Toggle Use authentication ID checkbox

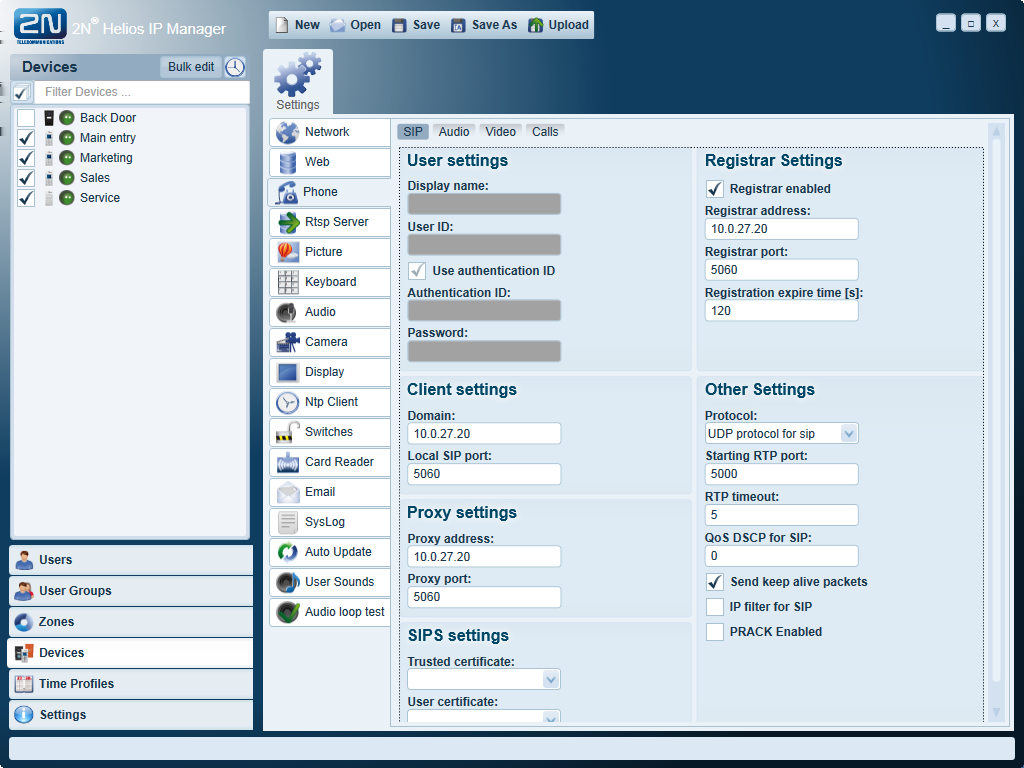[417, 271]
